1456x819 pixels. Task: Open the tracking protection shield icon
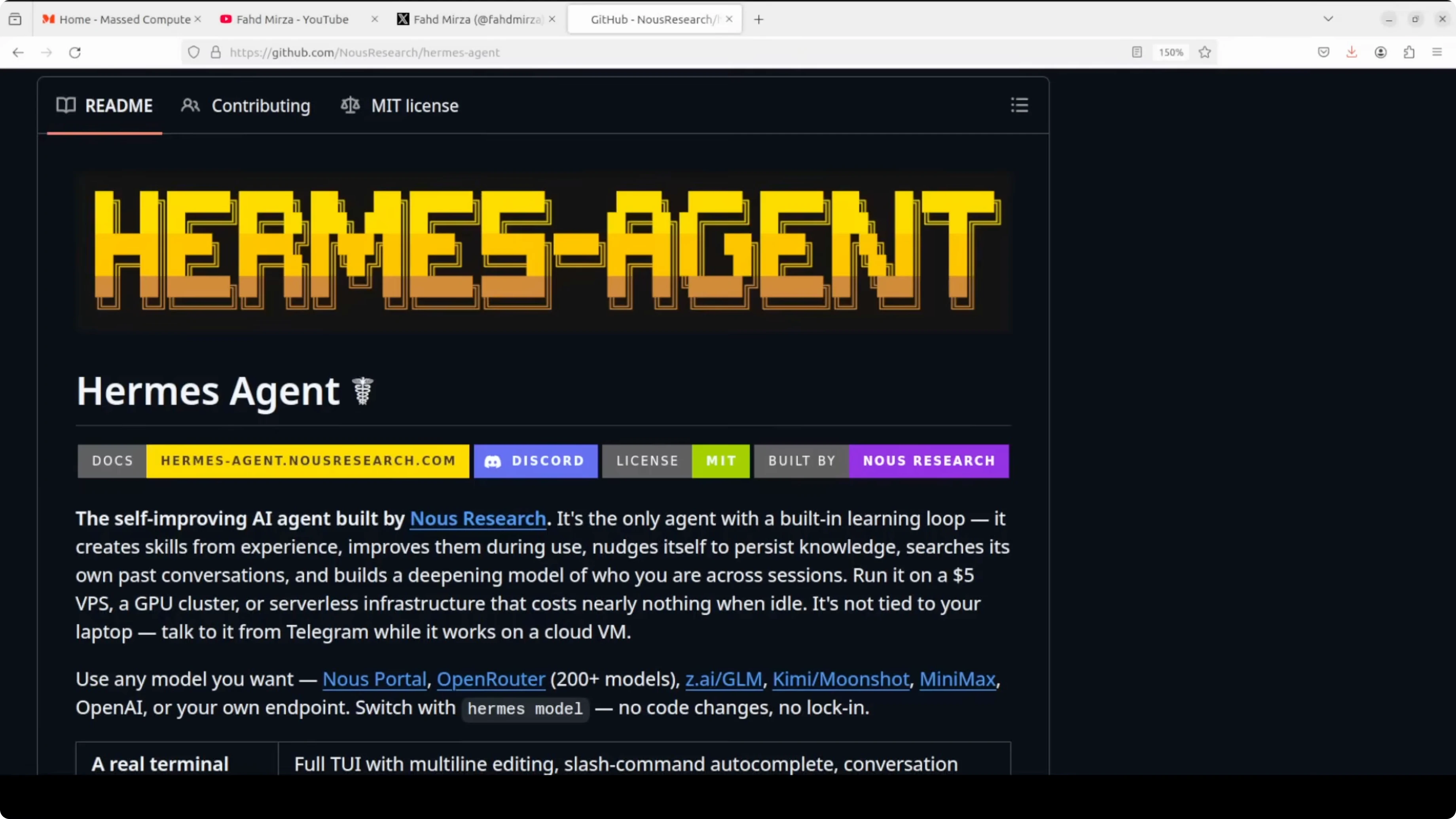pyautogui.click(x=194, y=53)
